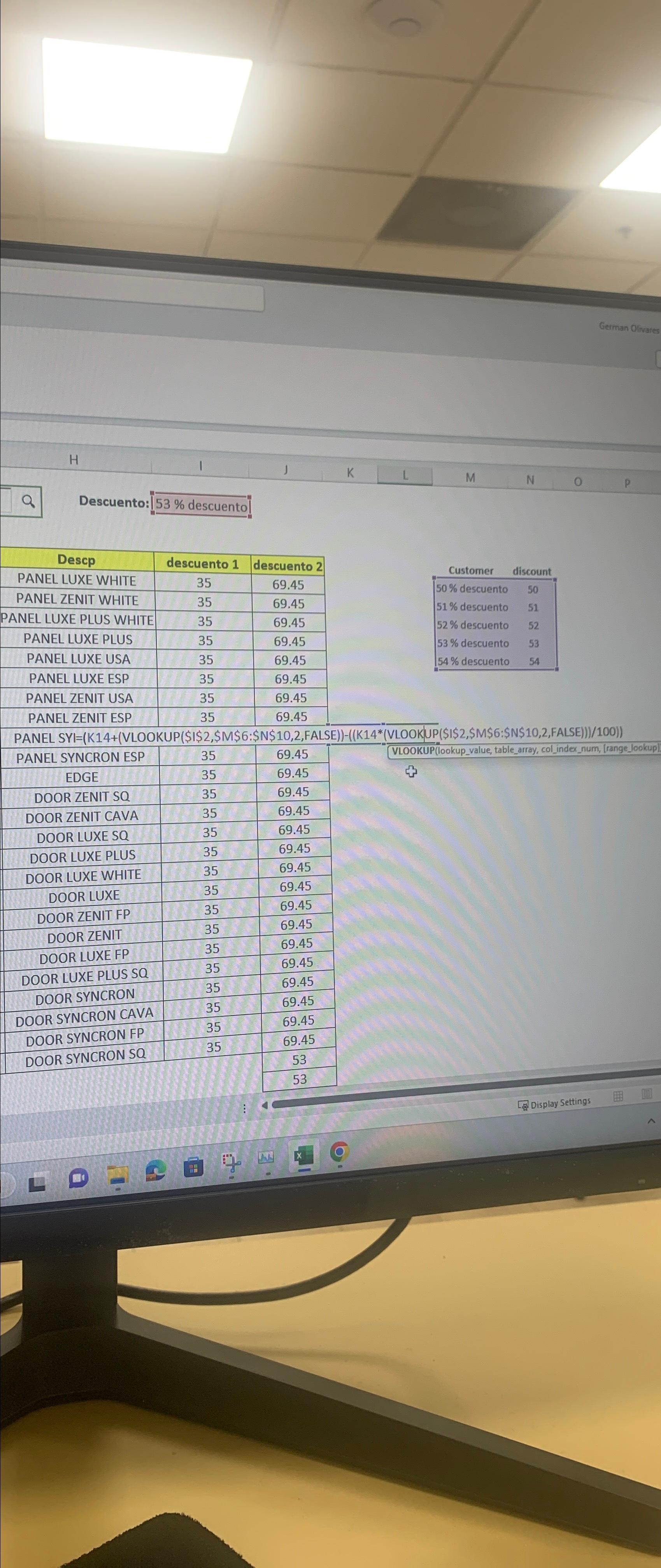The height and width of the screenshot is (1568, 661).
Task: Open the monitor graph taskbar app
Action: (266, 1157)
